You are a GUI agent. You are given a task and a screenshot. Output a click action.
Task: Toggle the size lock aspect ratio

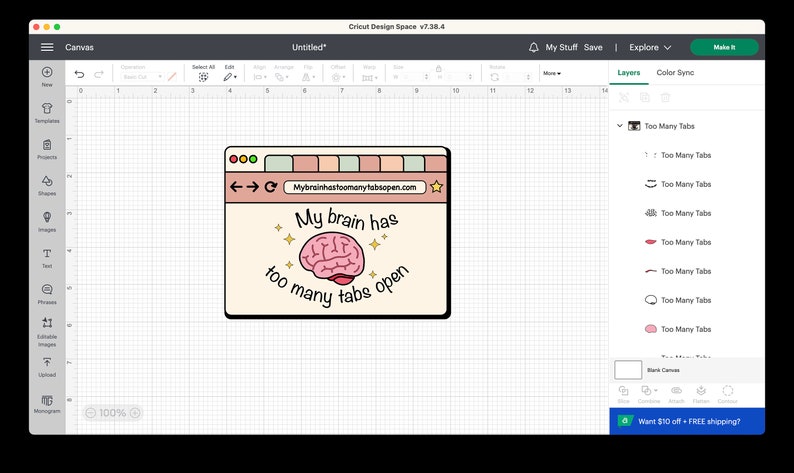(439, 68)
